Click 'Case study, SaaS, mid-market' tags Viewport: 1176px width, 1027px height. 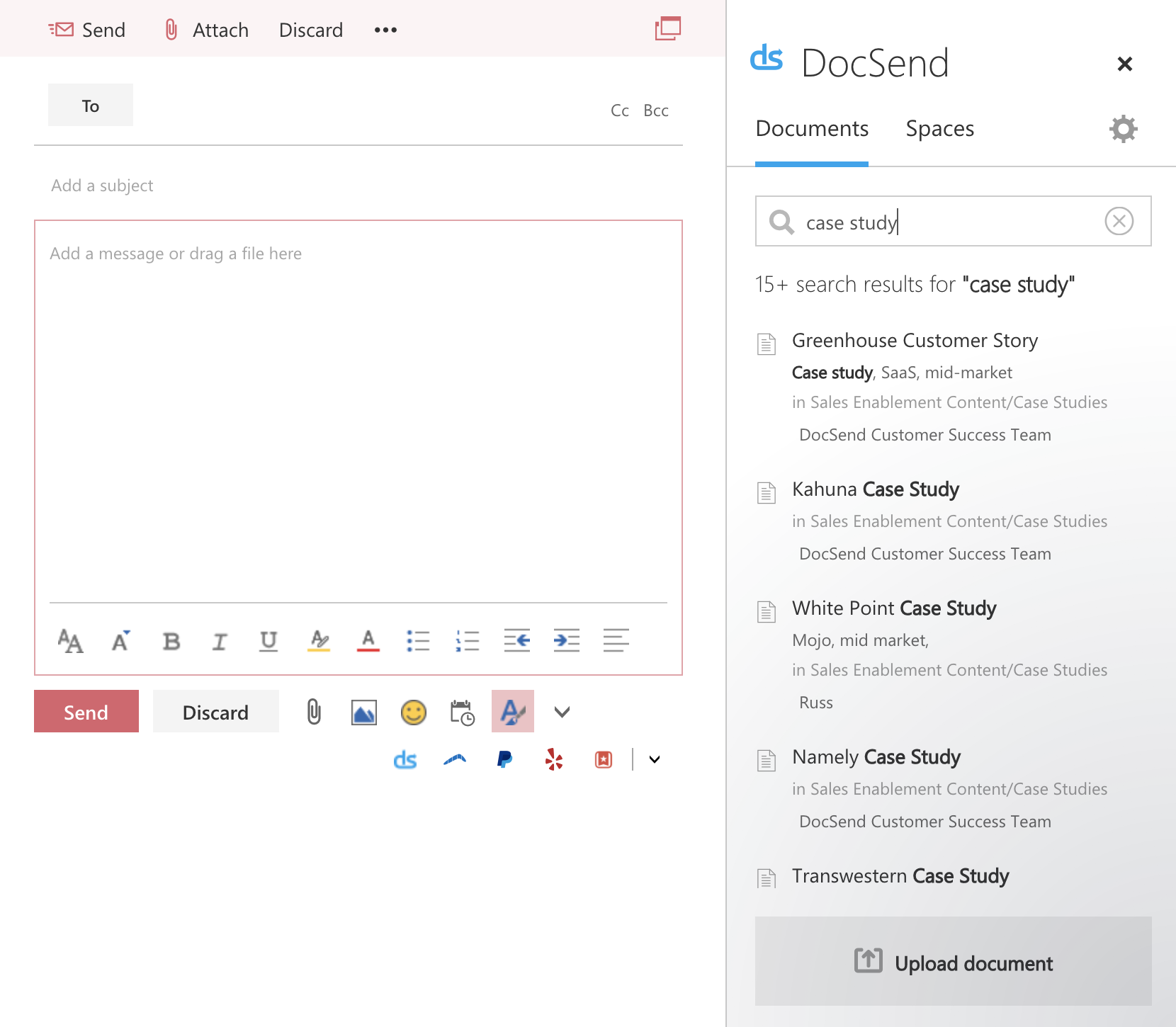pyautogui.click(x=902, y=373)
